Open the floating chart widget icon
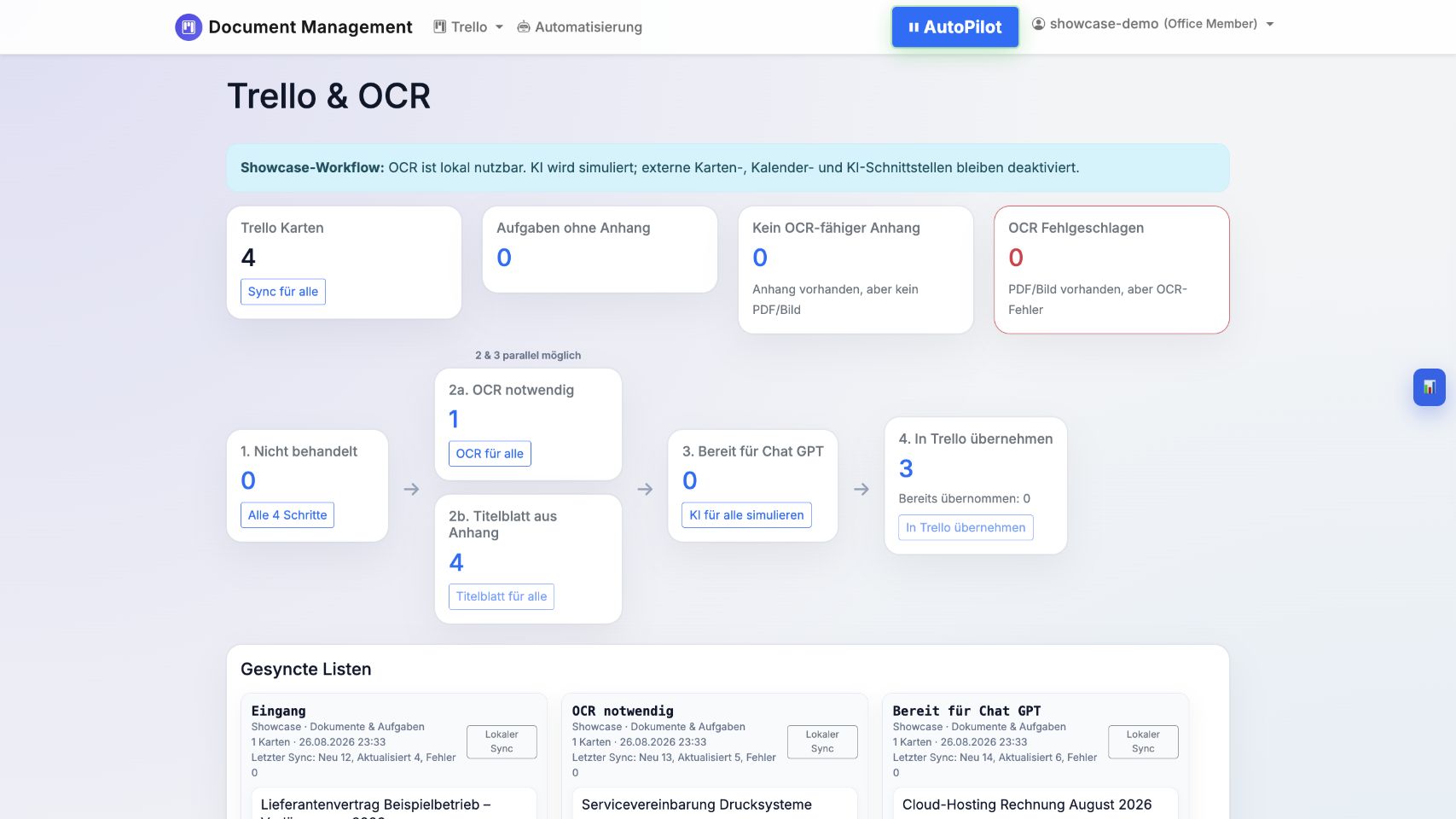 click(x=1429, y=387)
